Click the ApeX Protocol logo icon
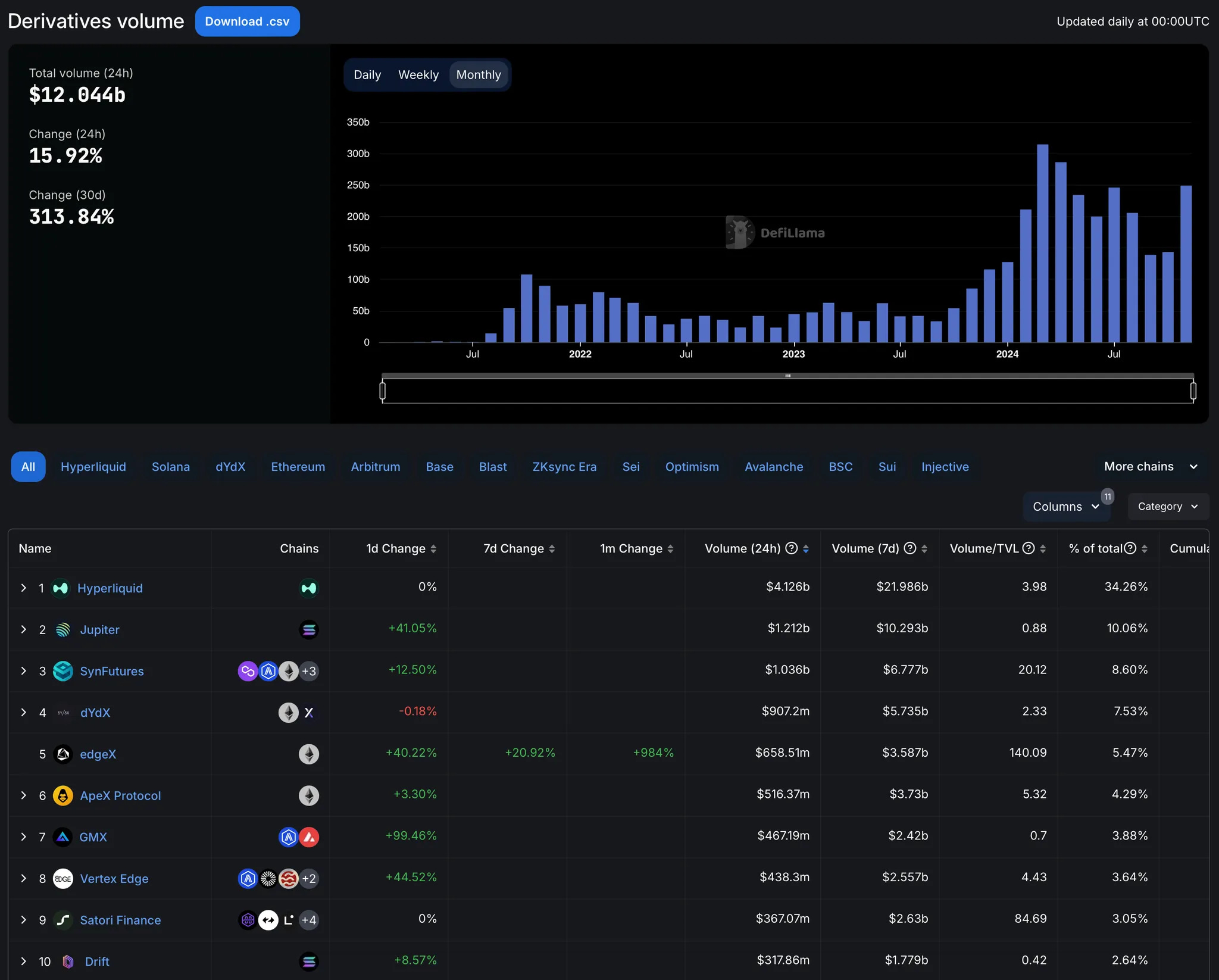 tap(62, 795)
